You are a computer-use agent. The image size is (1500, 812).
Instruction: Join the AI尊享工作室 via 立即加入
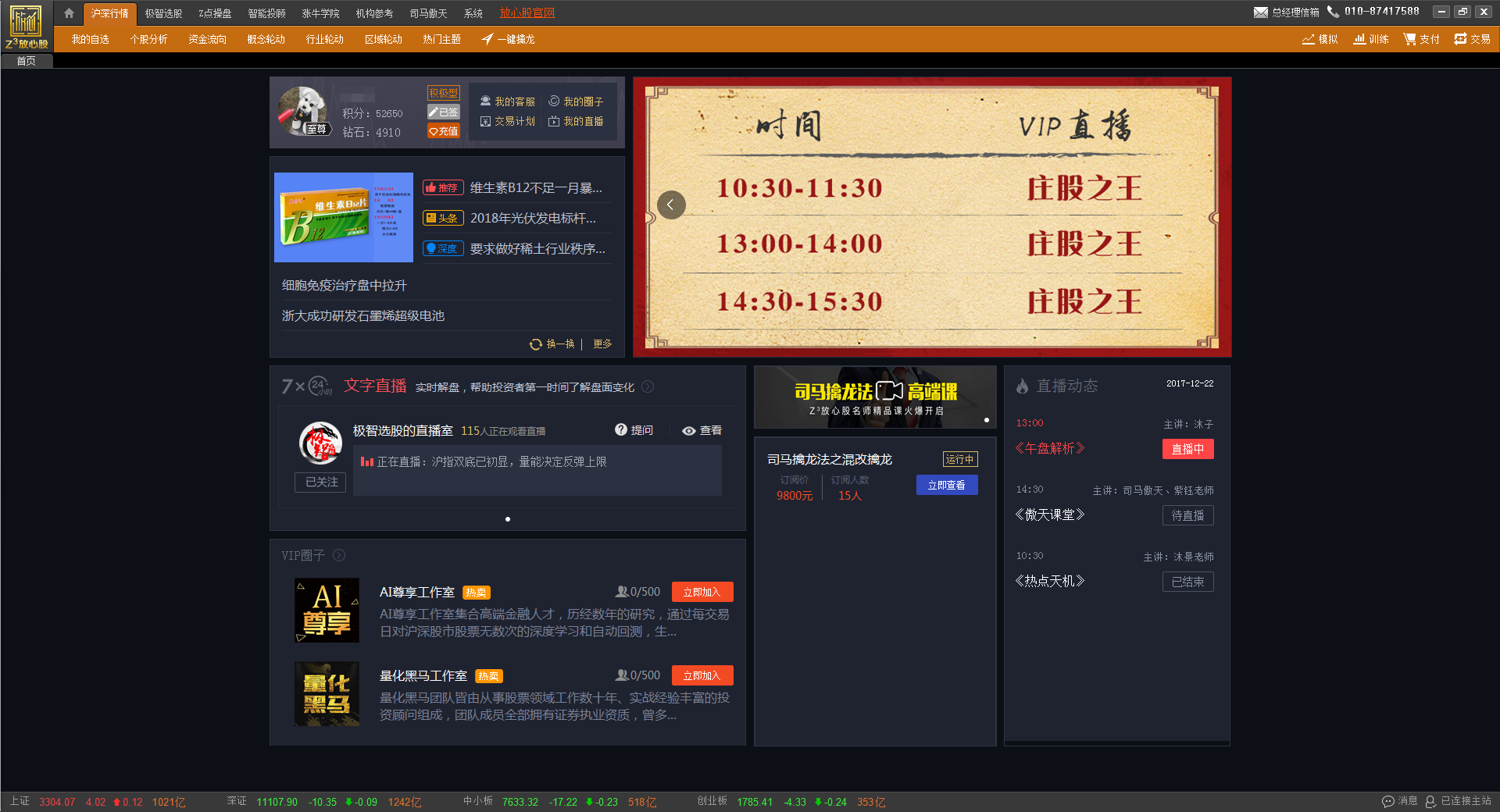tap(702, 592)
